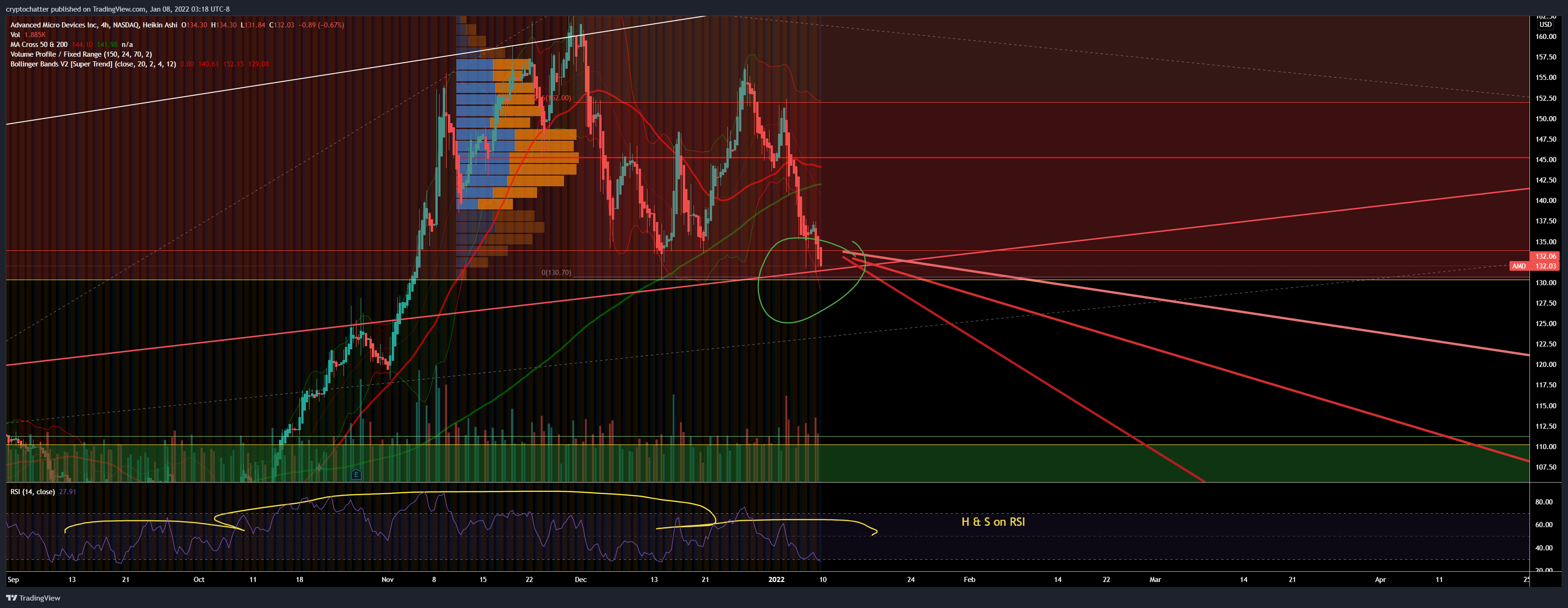This screenshot has height=608, width=1568.
Task: Click the RSI 40.00 axis label
Action: 1544,548
